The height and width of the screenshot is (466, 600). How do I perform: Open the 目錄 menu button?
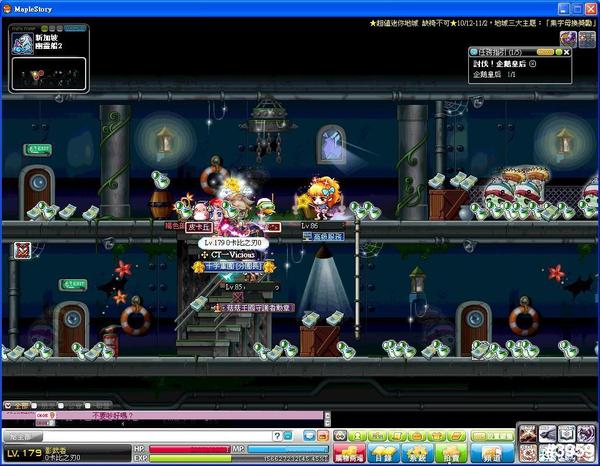coord(383,453)
